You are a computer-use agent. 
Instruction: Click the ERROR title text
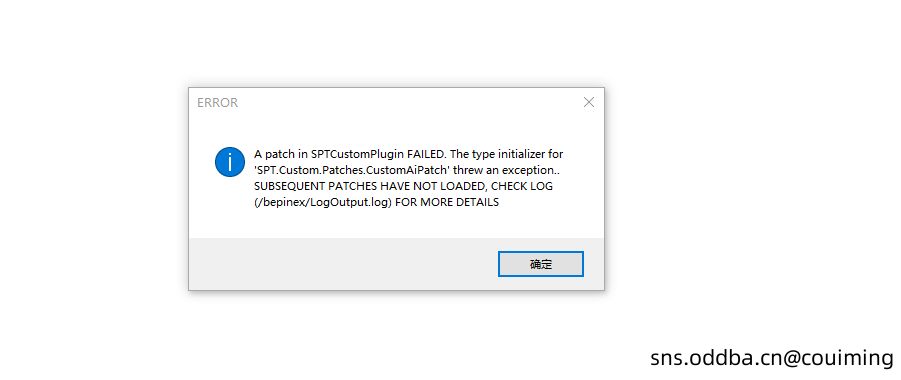pyautogui.click(x=217, y=103)
